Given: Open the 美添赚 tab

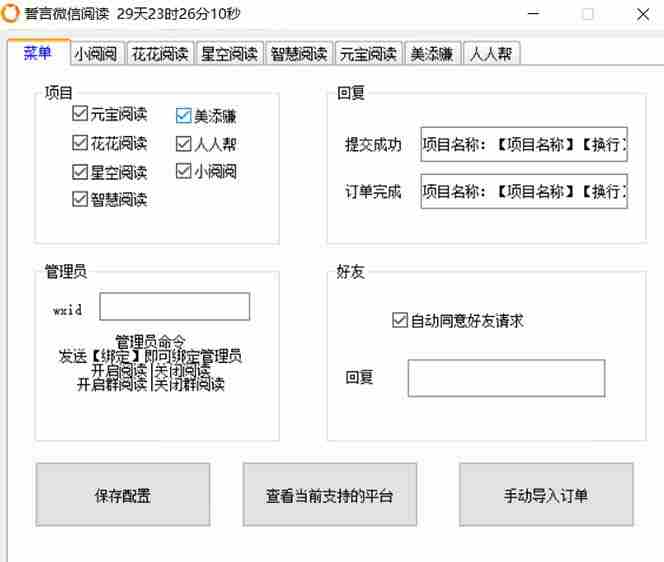Looking at the screenshot, I should (x=432, y=54).
